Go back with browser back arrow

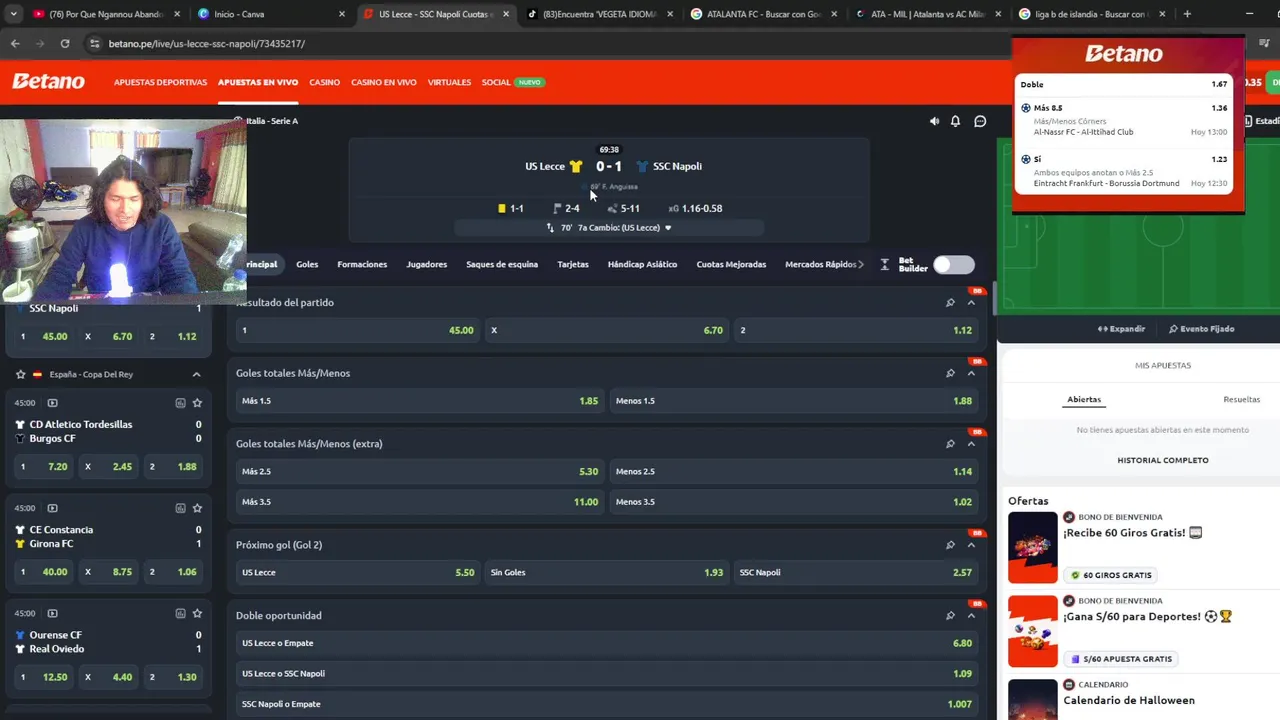pos(15,44)
